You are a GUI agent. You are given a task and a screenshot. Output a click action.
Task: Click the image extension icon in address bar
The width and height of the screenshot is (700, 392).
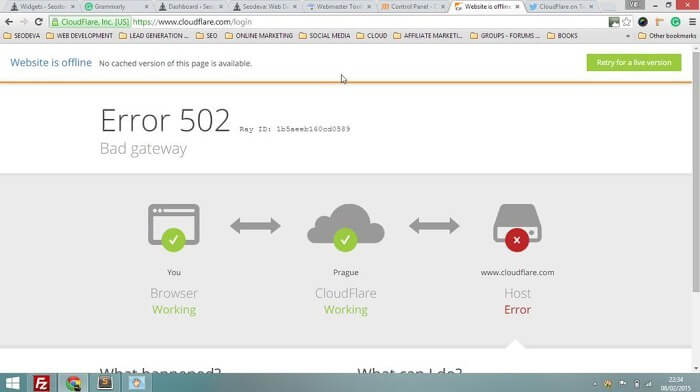coord(614,22)
